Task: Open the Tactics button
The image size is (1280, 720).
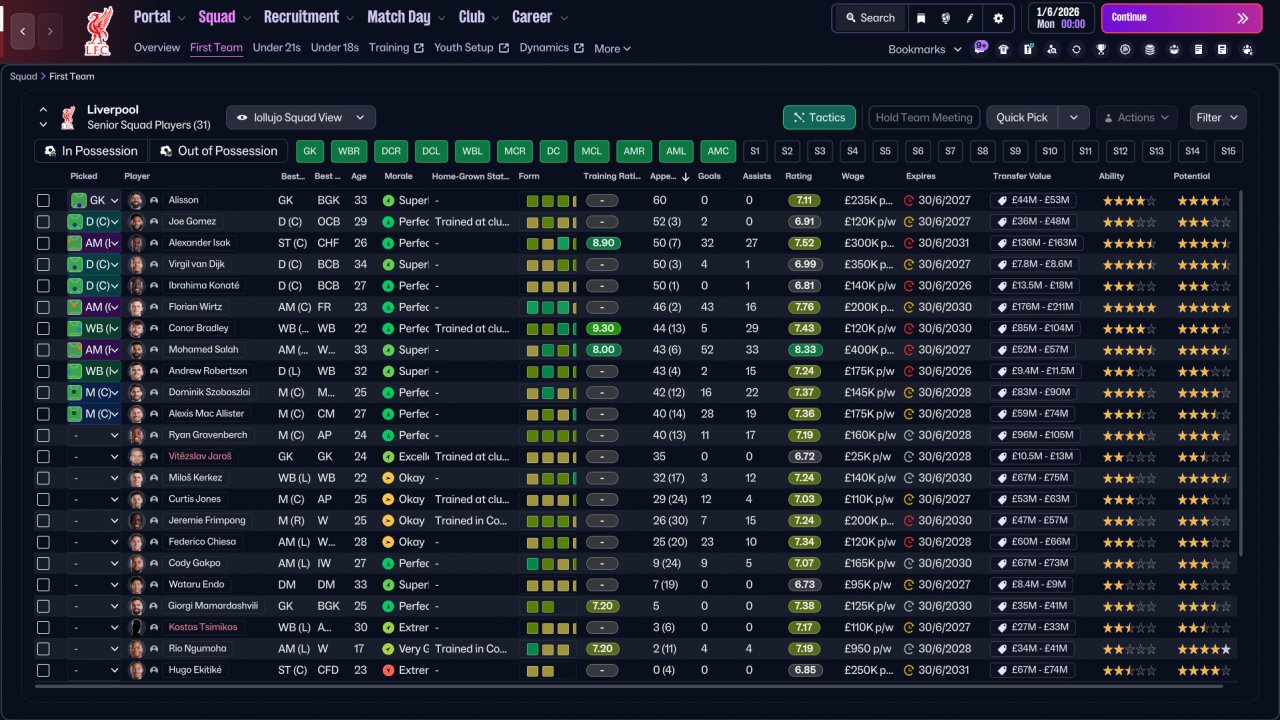Action: pos(819,118)
